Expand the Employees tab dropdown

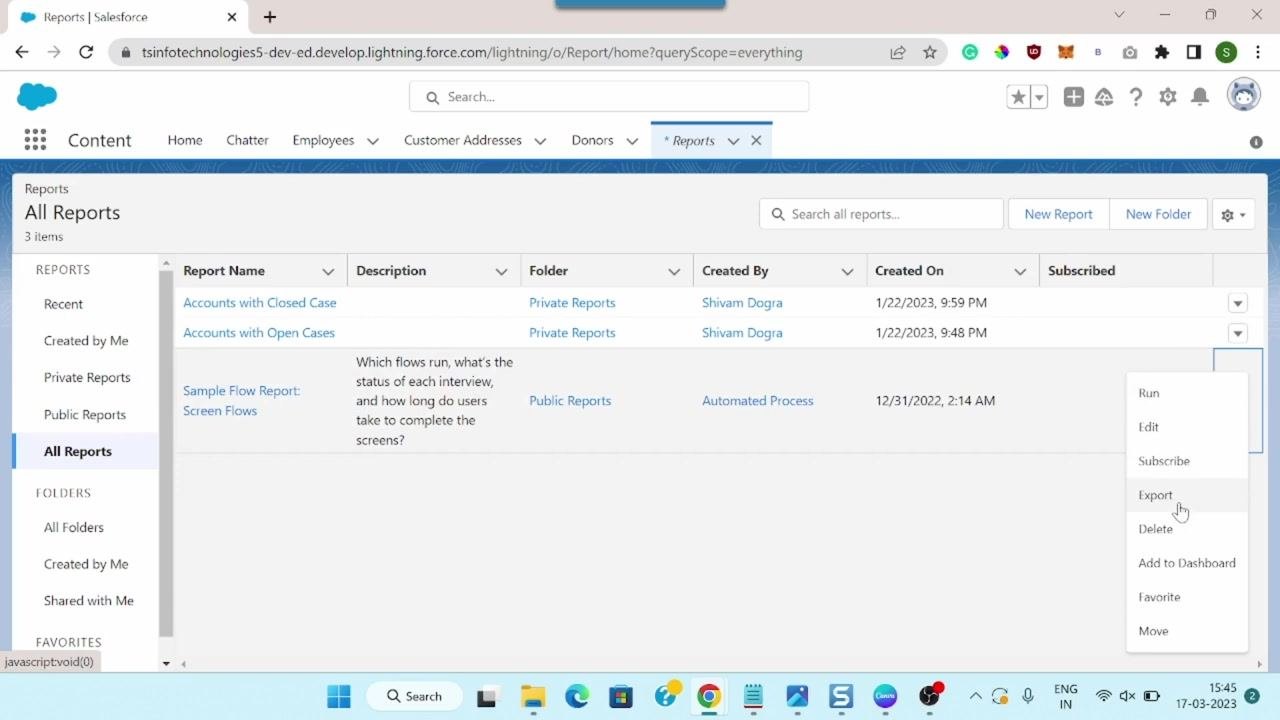click(x=373, y=141)
